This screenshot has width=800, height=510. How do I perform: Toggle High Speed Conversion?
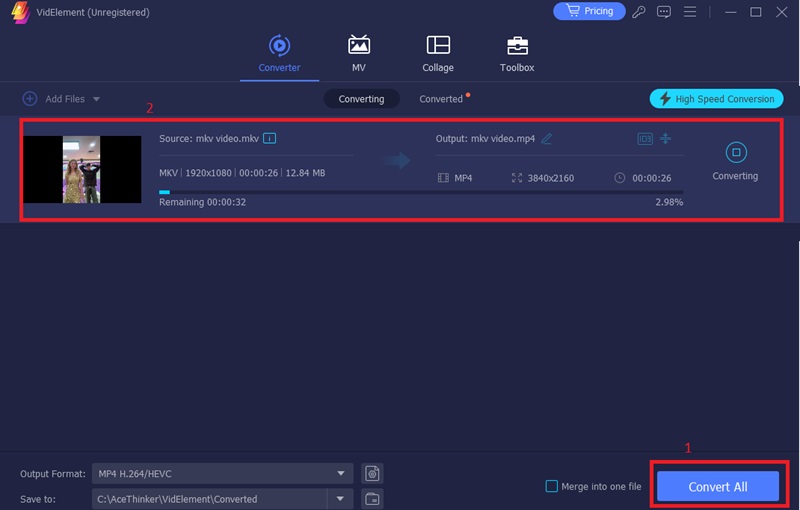pos(716,99)
